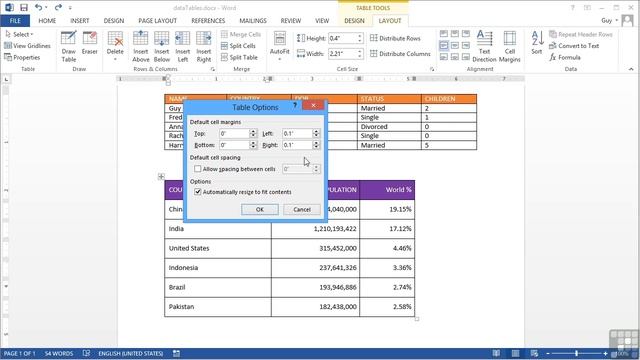Open the FILE tab

click(15, 20)
